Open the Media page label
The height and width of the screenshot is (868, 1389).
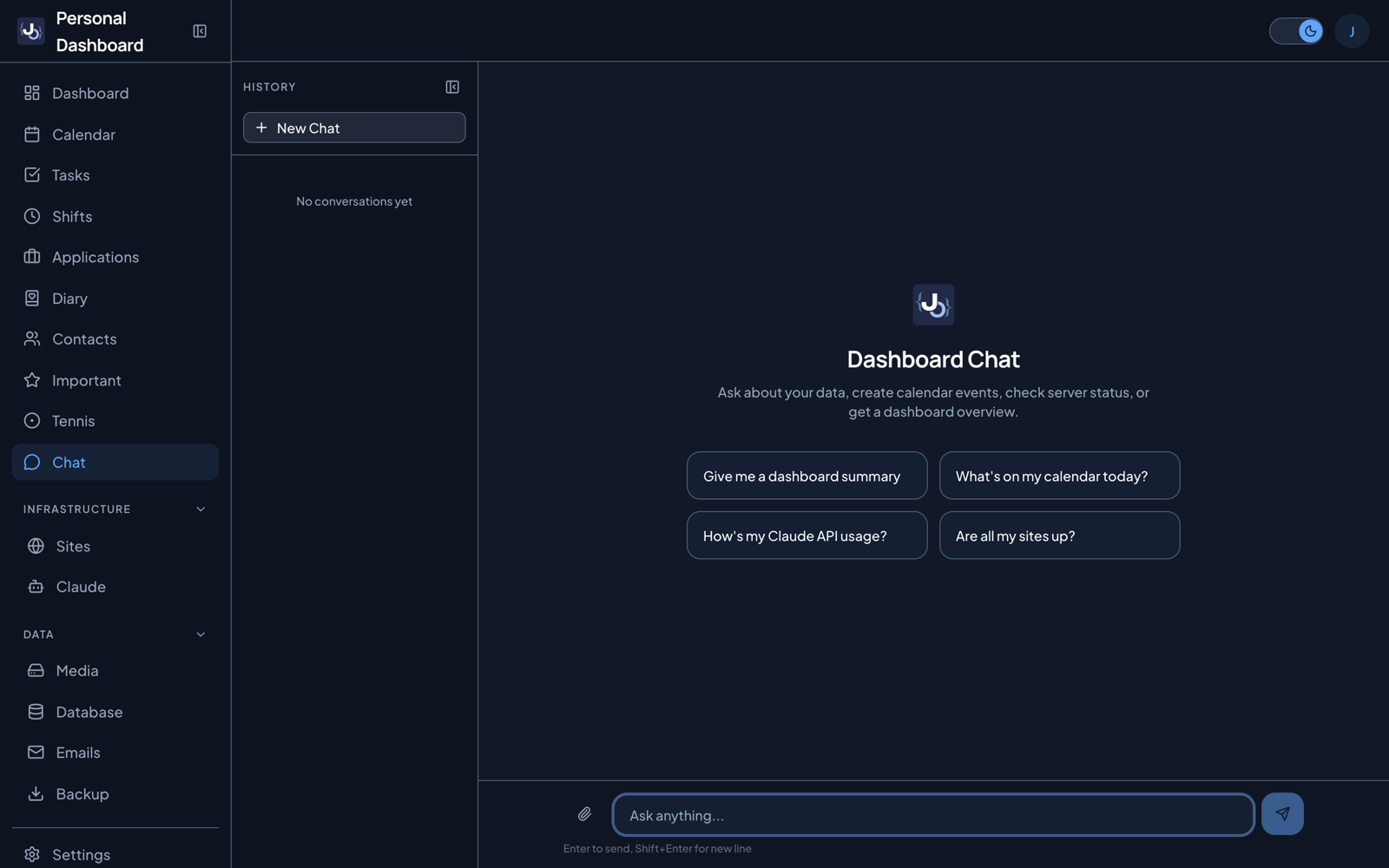(x=77, y=671)
